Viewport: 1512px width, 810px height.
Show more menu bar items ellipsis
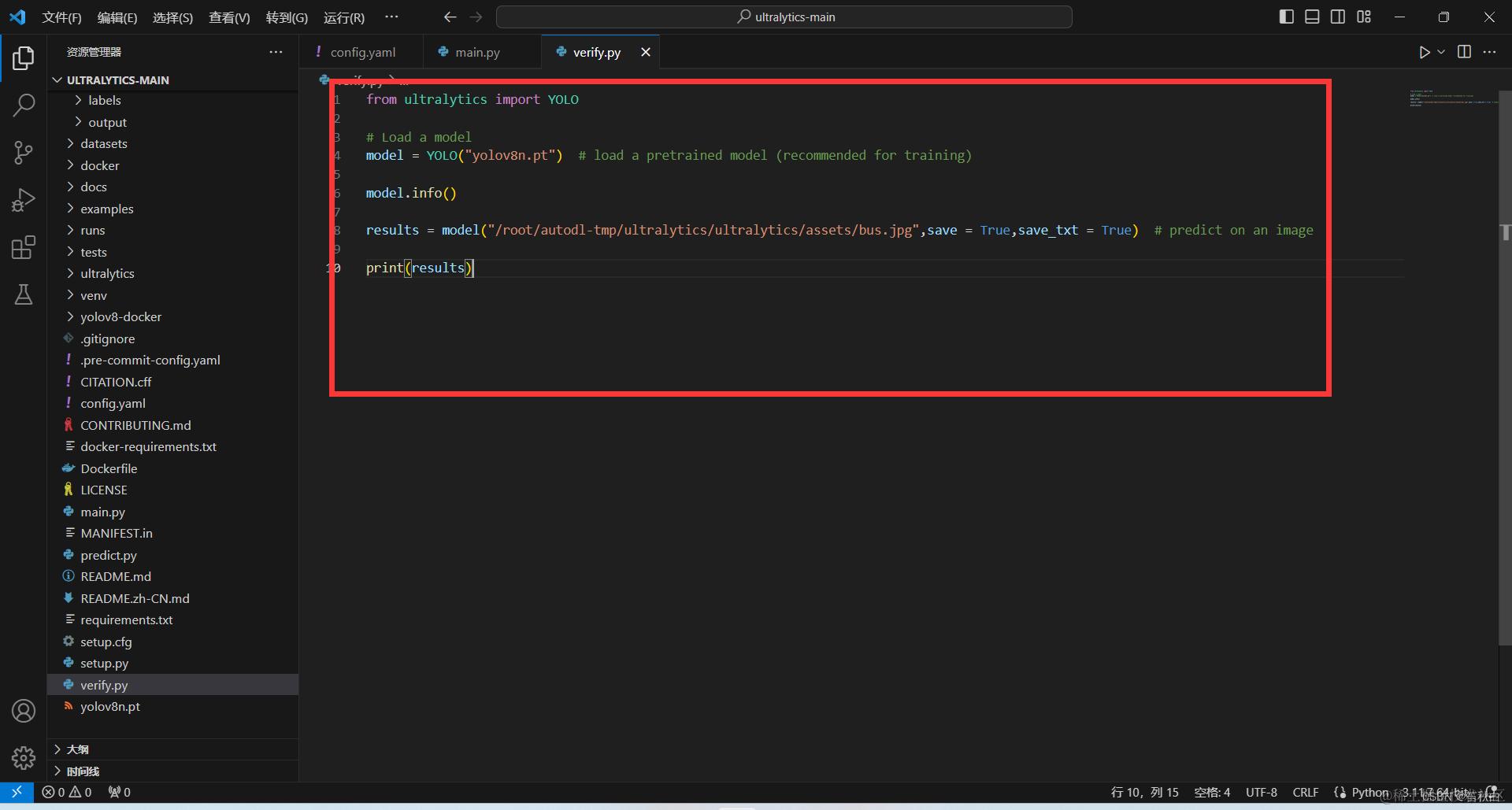click(391, 17)
